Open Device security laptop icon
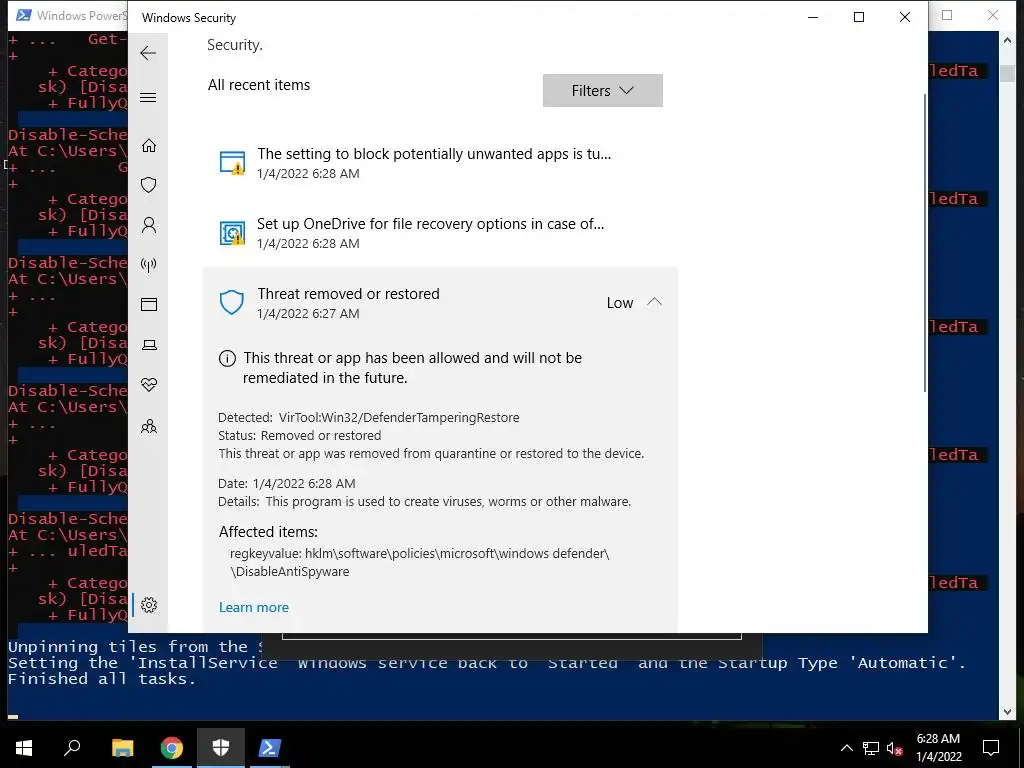This screenshot has width=1024, height=768. tap(149, 345)
